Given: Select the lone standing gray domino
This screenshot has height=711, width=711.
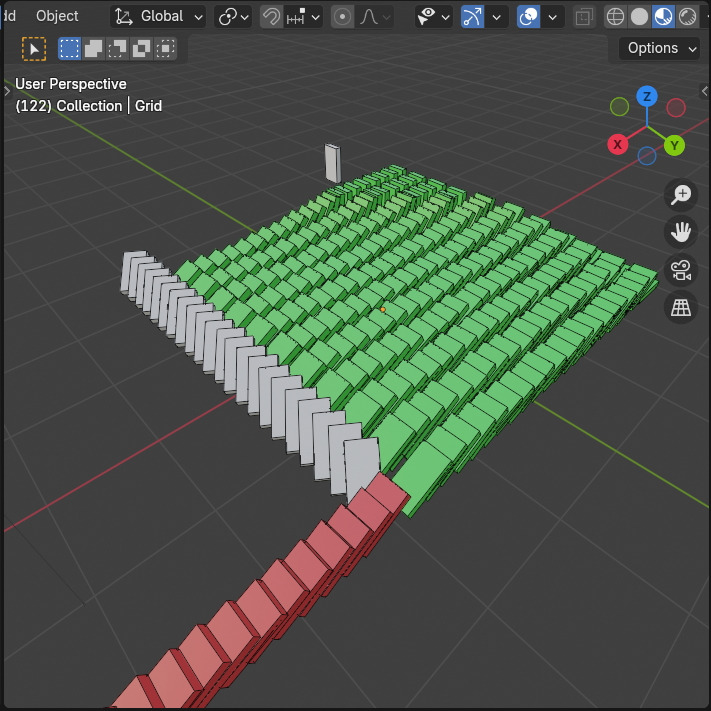Looking at the screenshot, I should (333, 163).
